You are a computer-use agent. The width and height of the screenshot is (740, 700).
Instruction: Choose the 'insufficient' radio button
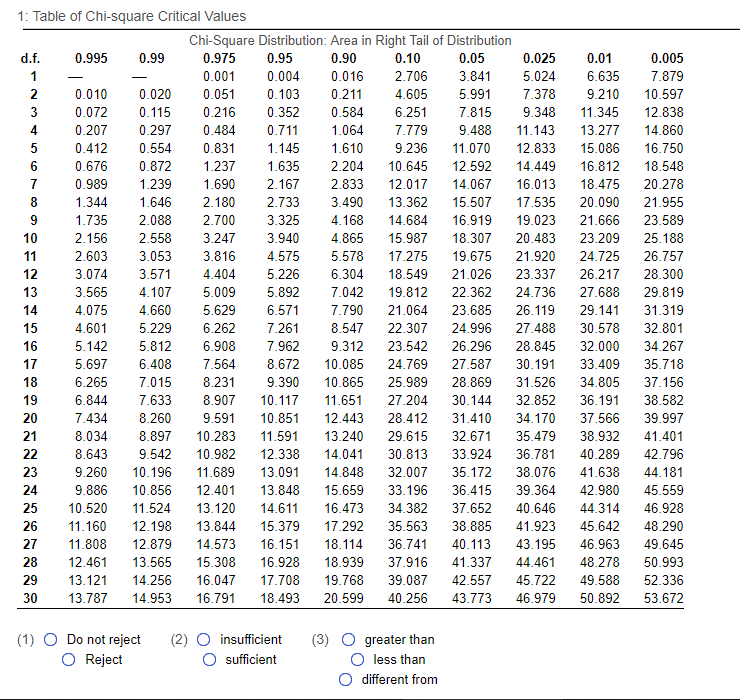203,640
